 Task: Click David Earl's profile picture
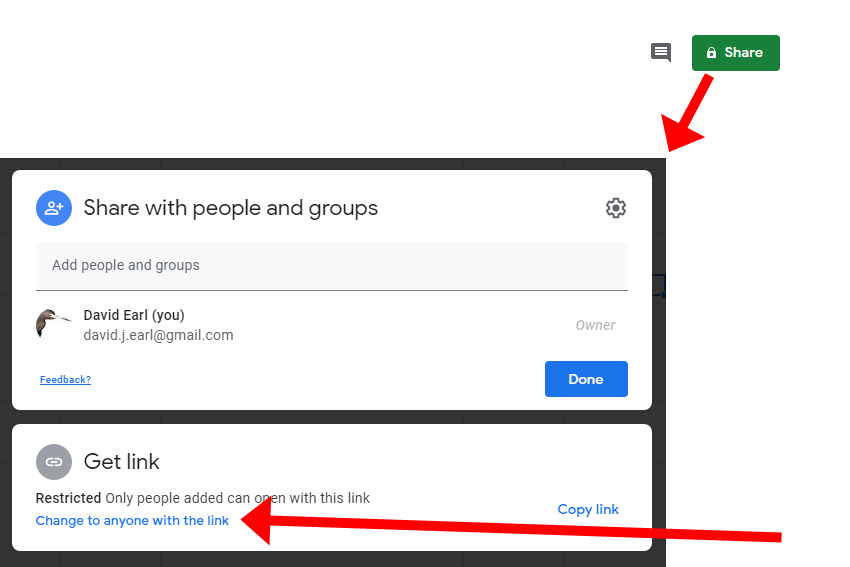53,324
